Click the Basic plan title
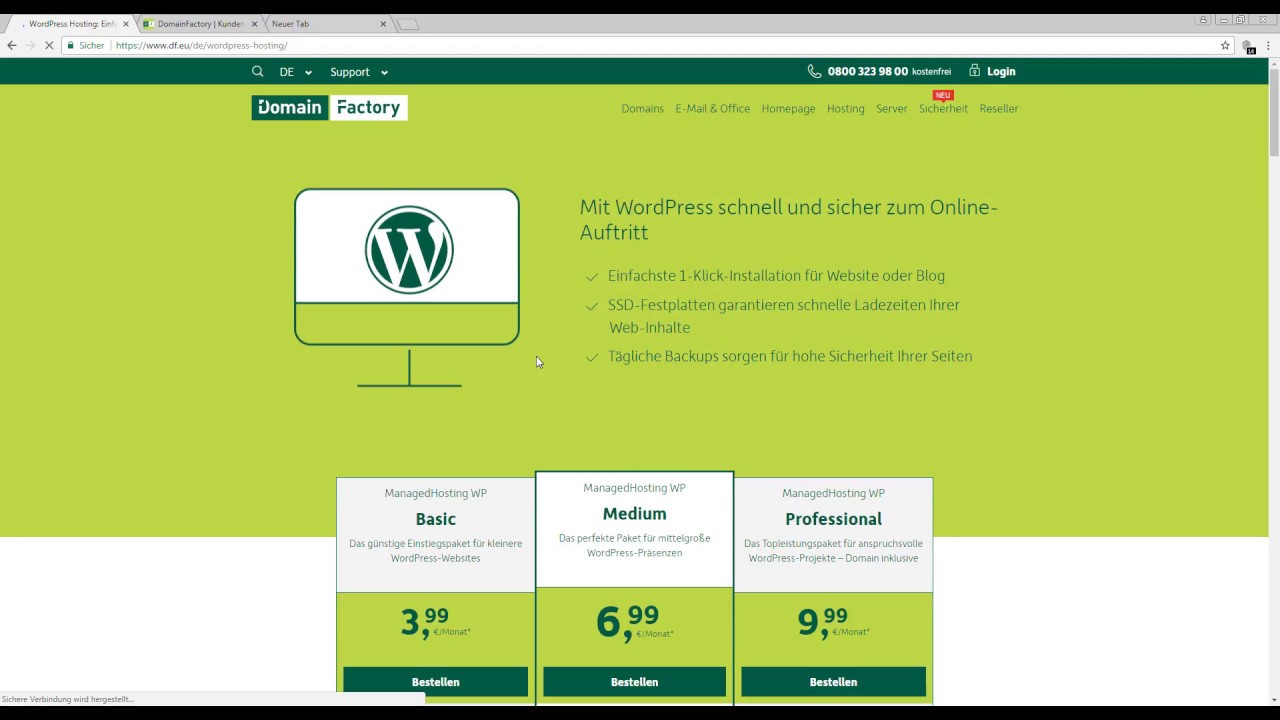Image resolution: width=1280 pixels, height=720 pixels. 435,519
